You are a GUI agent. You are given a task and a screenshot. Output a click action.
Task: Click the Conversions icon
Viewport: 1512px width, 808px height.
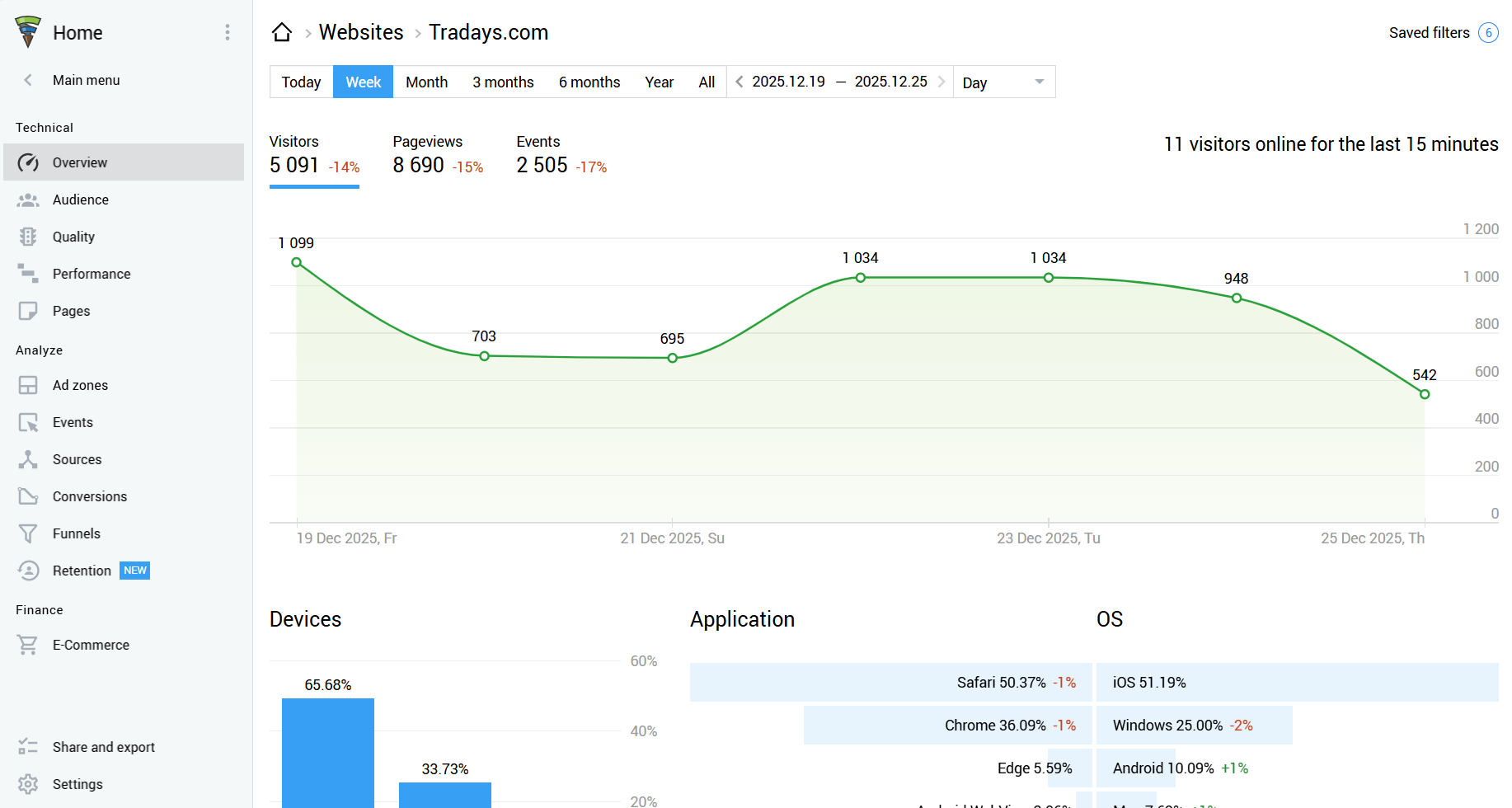(x=28, y=496)
